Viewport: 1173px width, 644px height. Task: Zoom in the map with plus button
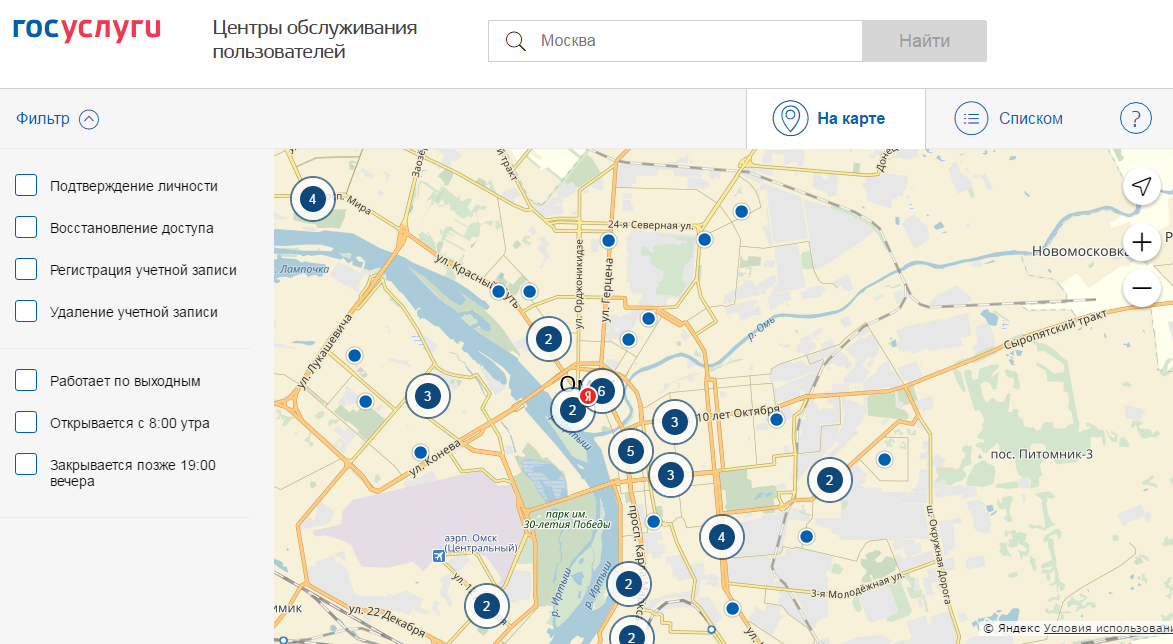point(1141,241)
